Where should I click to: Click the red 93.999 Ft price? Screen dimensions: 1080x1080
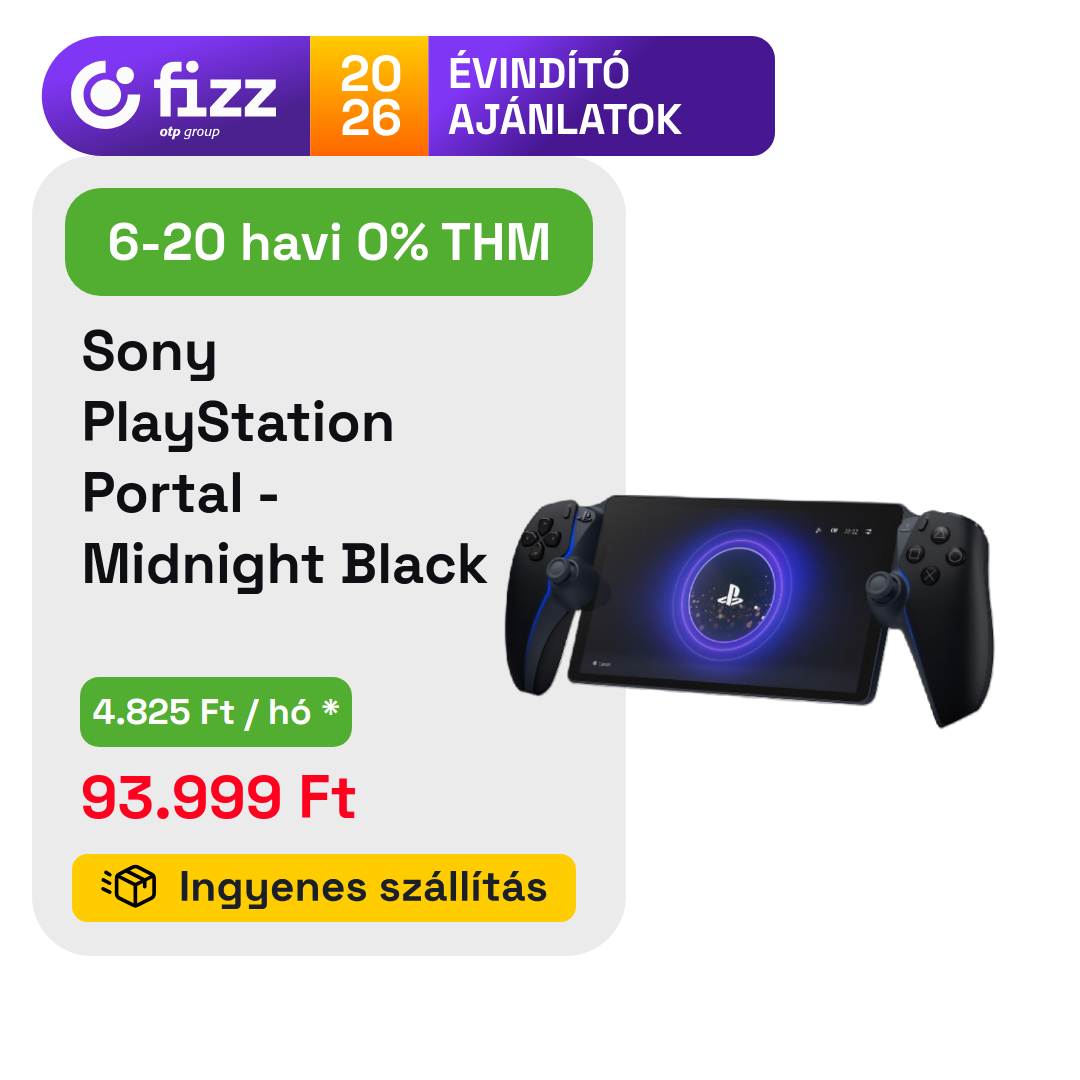[219, 799]
